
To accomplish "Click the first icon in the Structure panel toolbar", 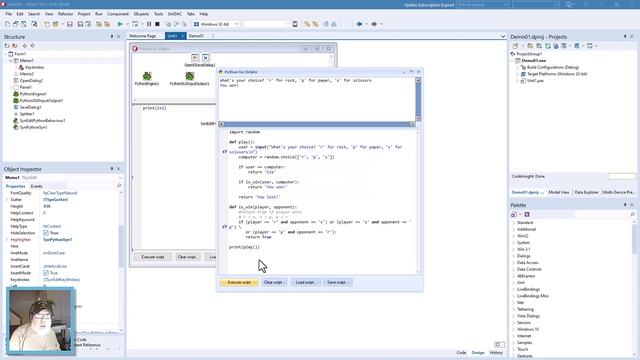I will [x=7, y=46].
